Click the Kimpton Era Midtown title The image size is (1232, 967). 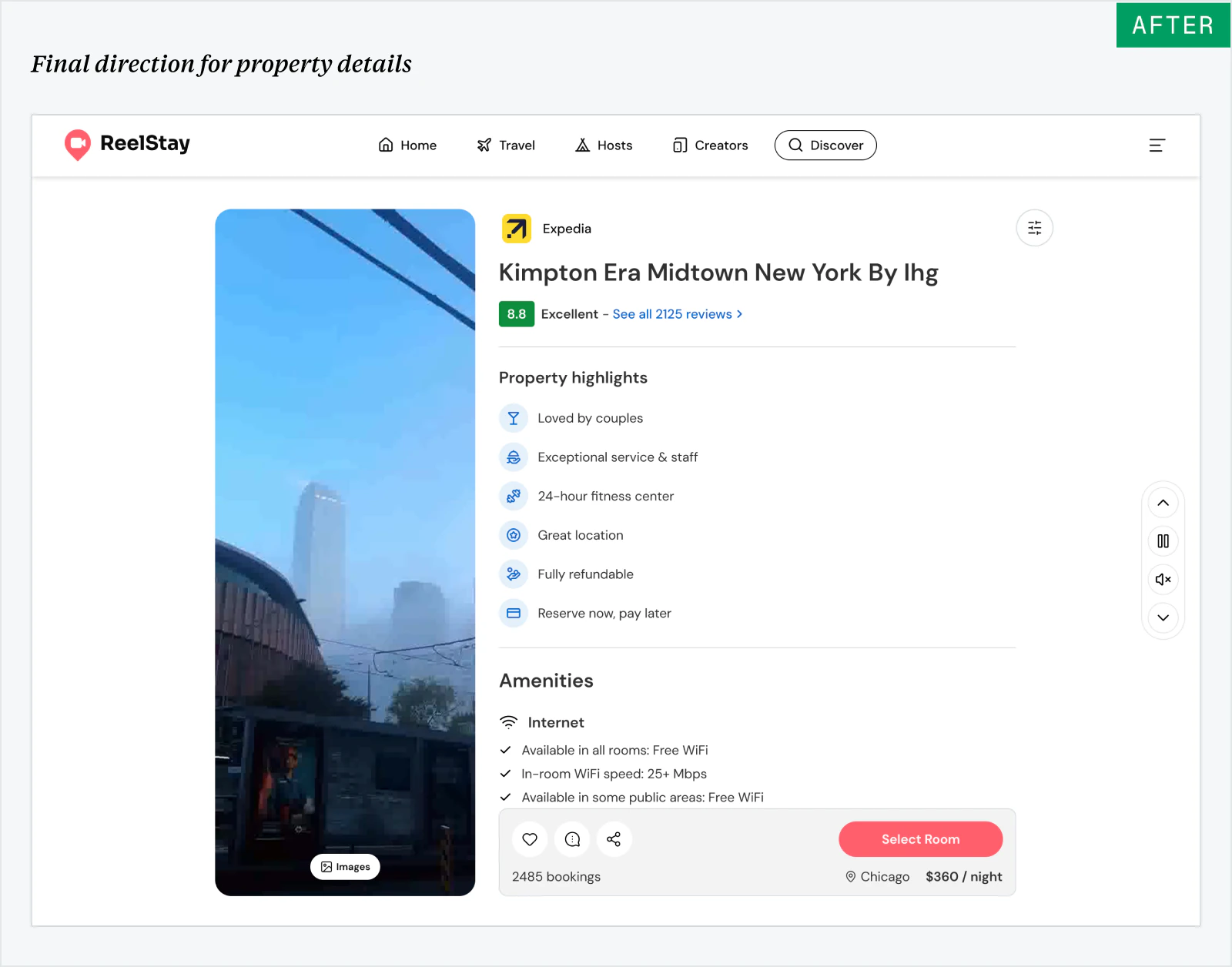pyautogui.click(x=718, y=273)
